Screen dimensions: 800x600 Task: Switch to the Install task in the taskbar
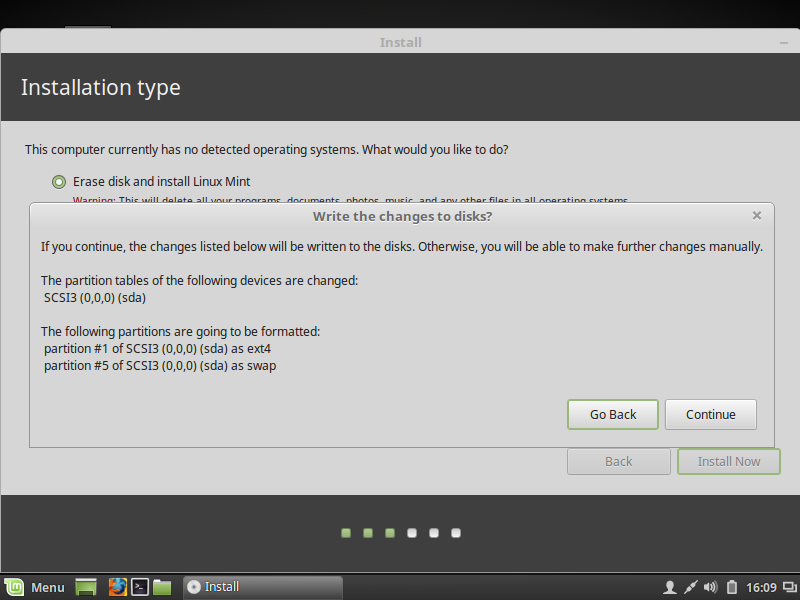263,587
